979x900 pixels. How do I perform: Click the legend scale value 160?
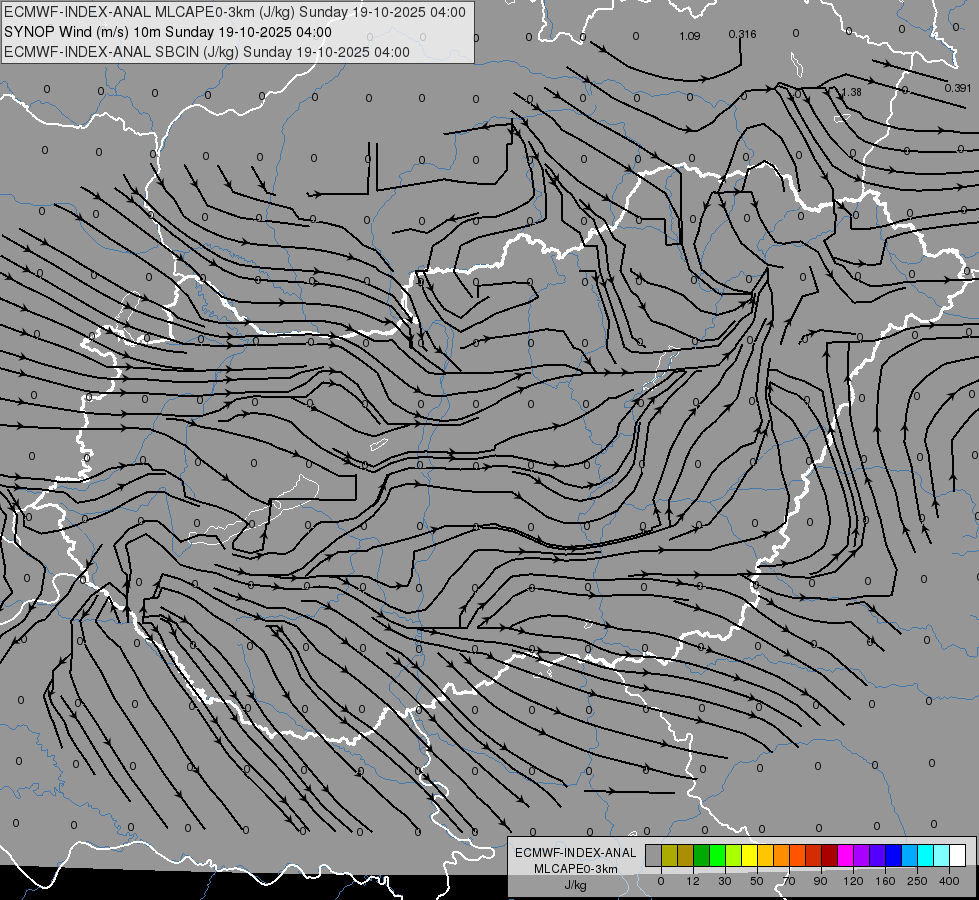(x=885, y=881)
